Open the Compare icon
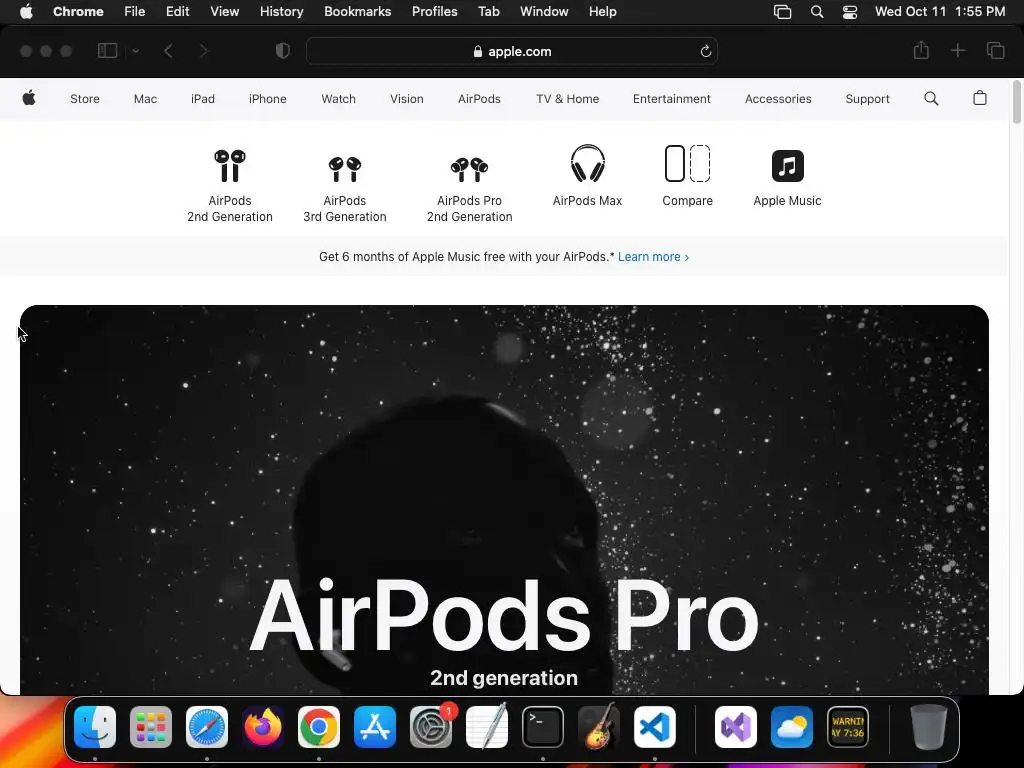 (x=687, y=163)
